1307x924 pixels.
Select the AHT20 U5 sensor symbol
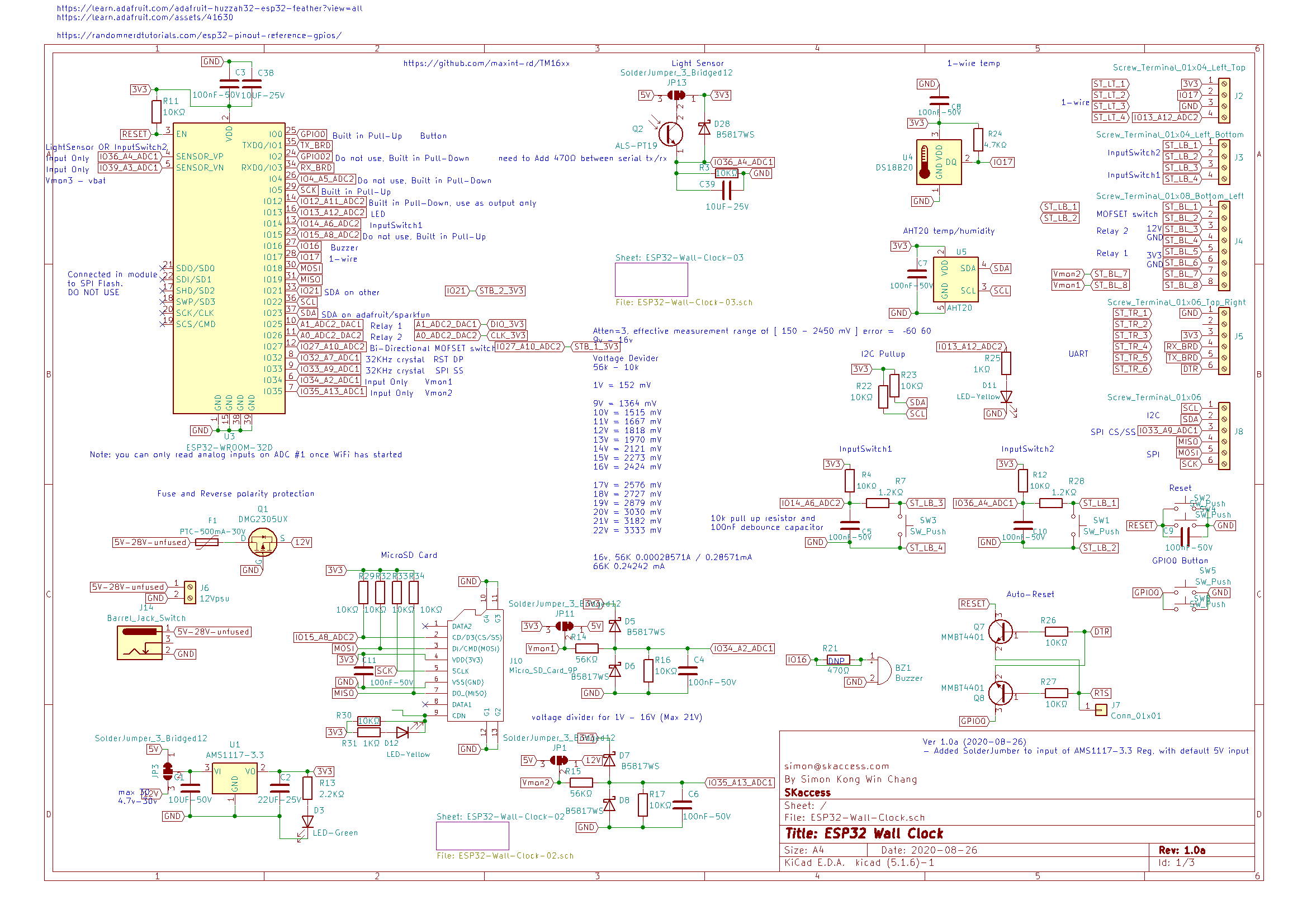pyautogui.click(x=956, y=279)
